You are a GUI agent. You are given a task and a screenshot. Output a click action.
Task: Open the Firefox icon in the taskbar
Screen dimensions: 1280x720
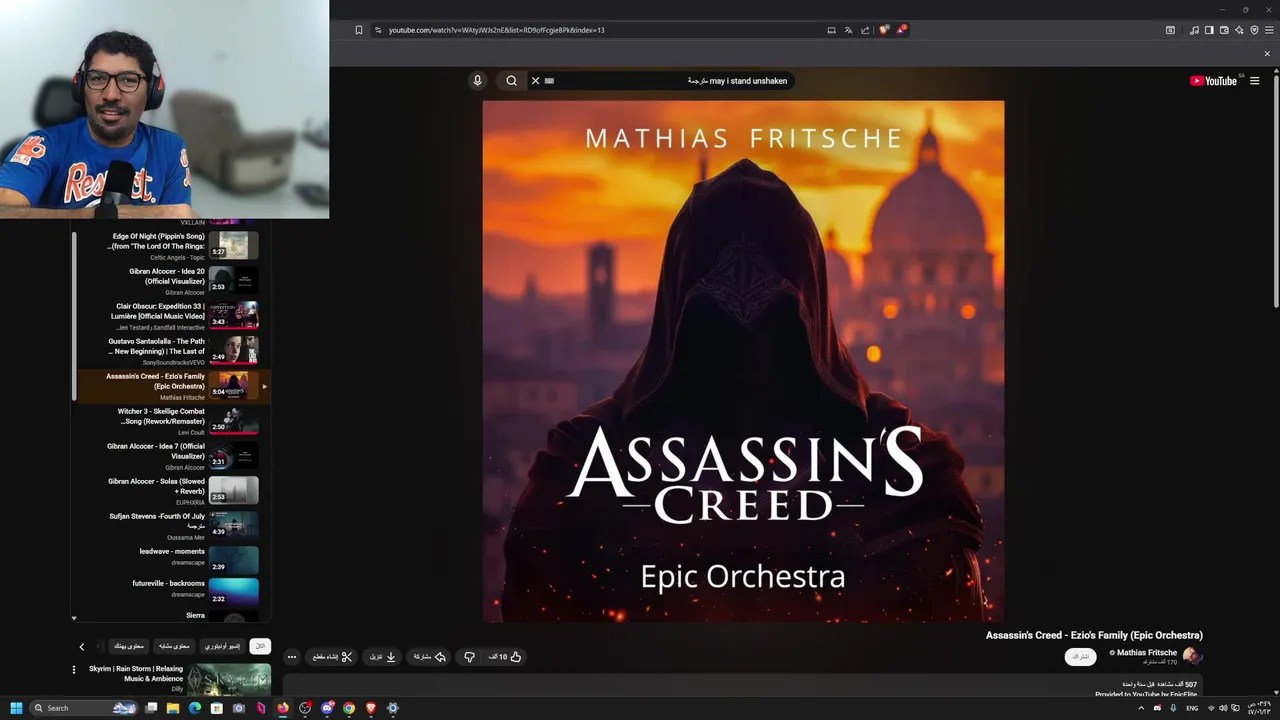pos(283,708)
